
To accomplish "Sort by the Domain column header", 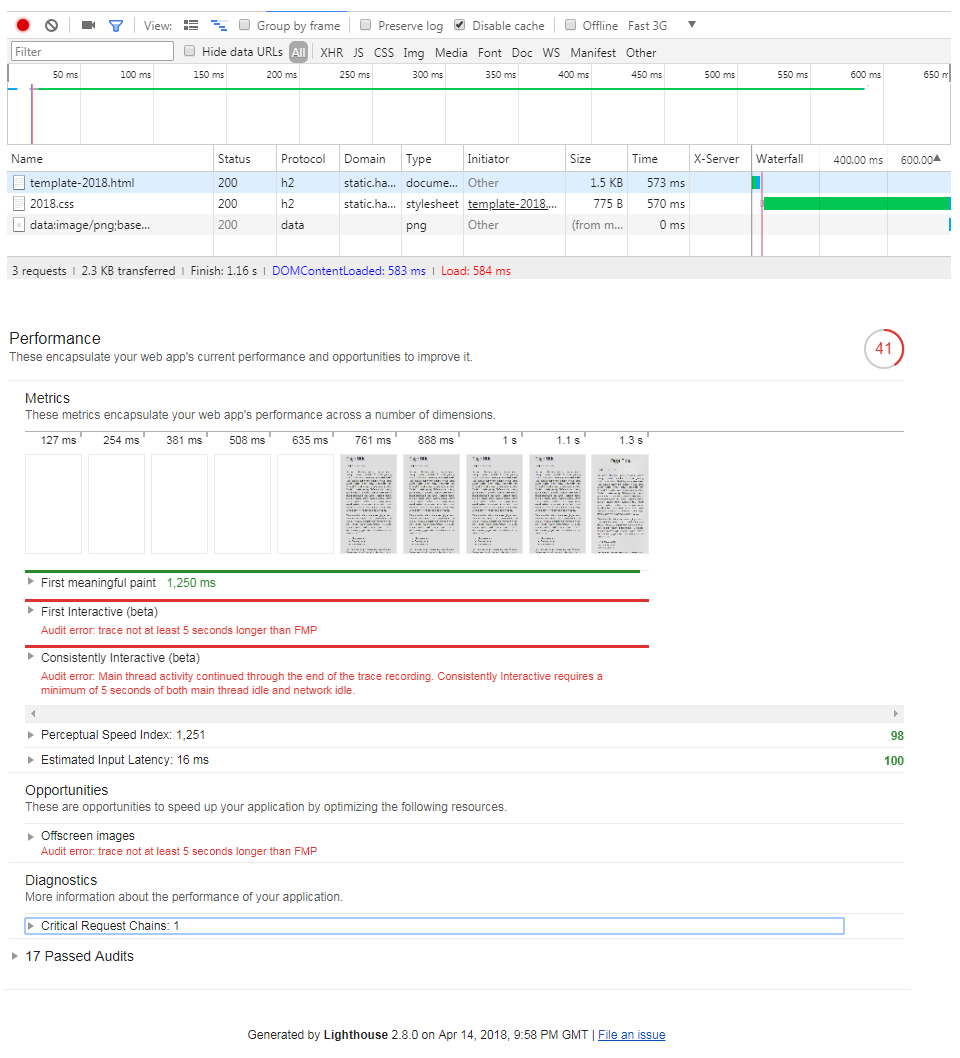I will [x=370, y=159].
